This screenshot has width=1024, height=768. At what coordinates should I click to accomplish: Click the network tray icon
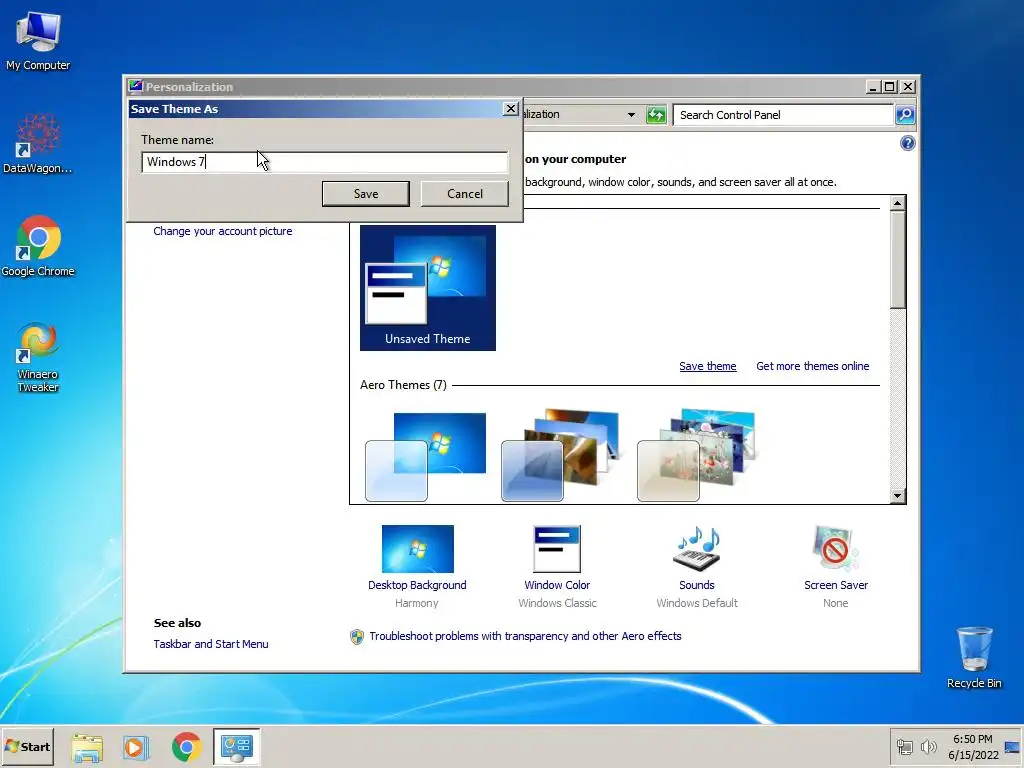pos(904,746)
